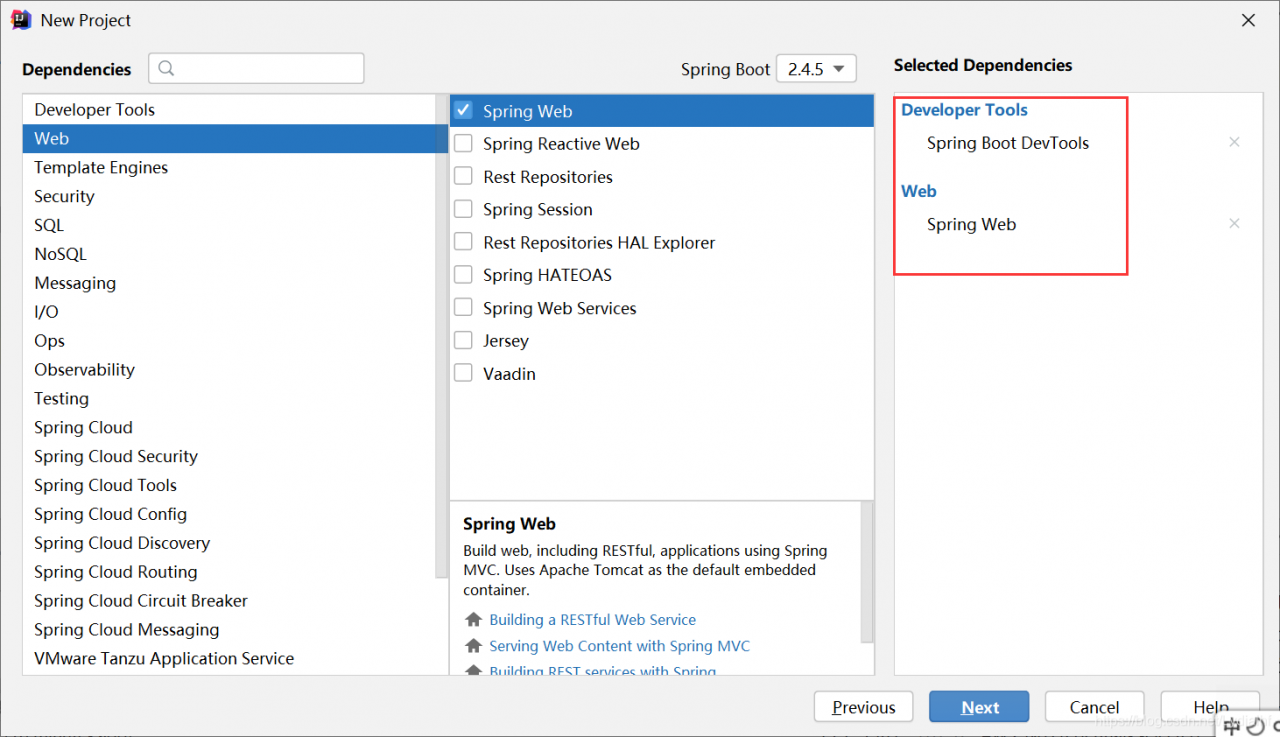This screenshot has height=737, width=1280.
Task: Tick the Spring Session checkbox
Action: tap(463, 209)
